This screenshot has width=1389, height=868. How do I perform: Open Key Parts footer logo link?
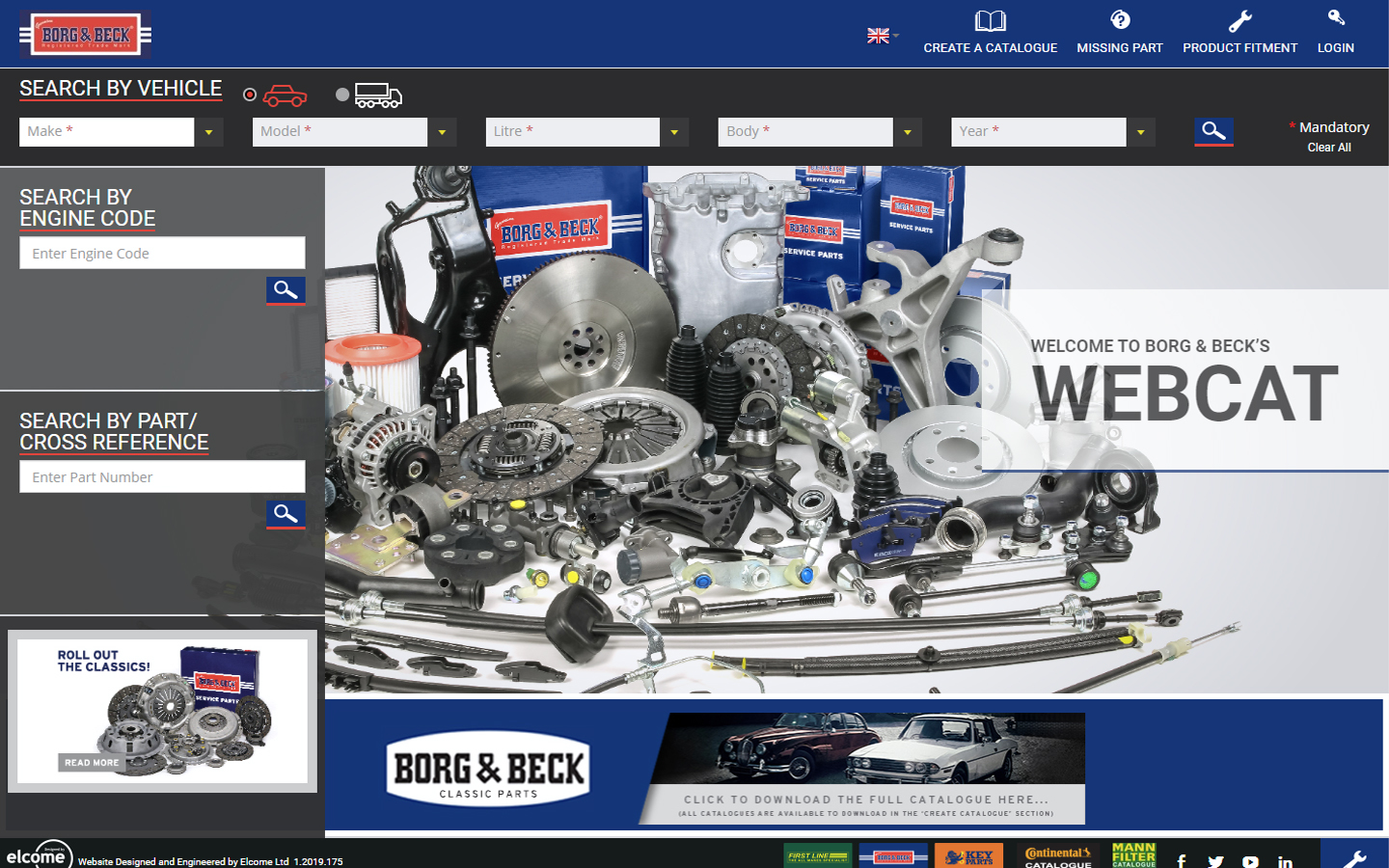point(968,856)
